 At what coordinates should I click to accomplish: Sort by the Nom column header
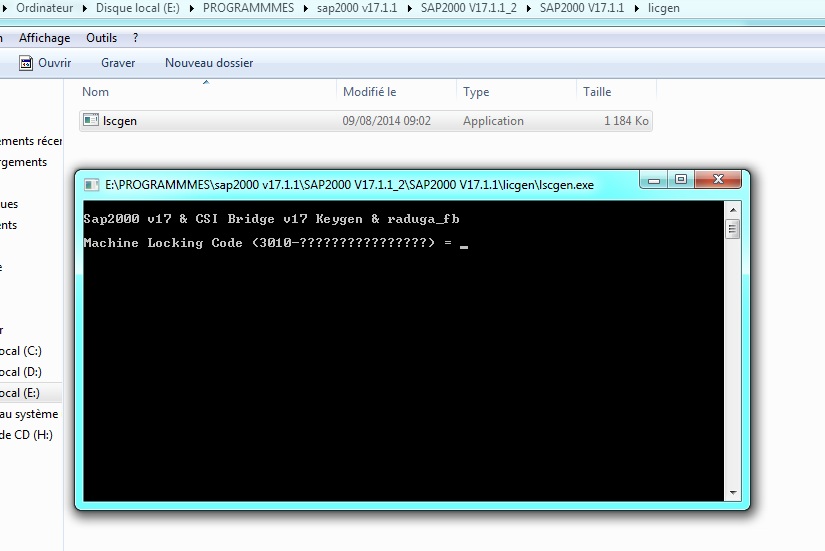click(x=95, y=92)
